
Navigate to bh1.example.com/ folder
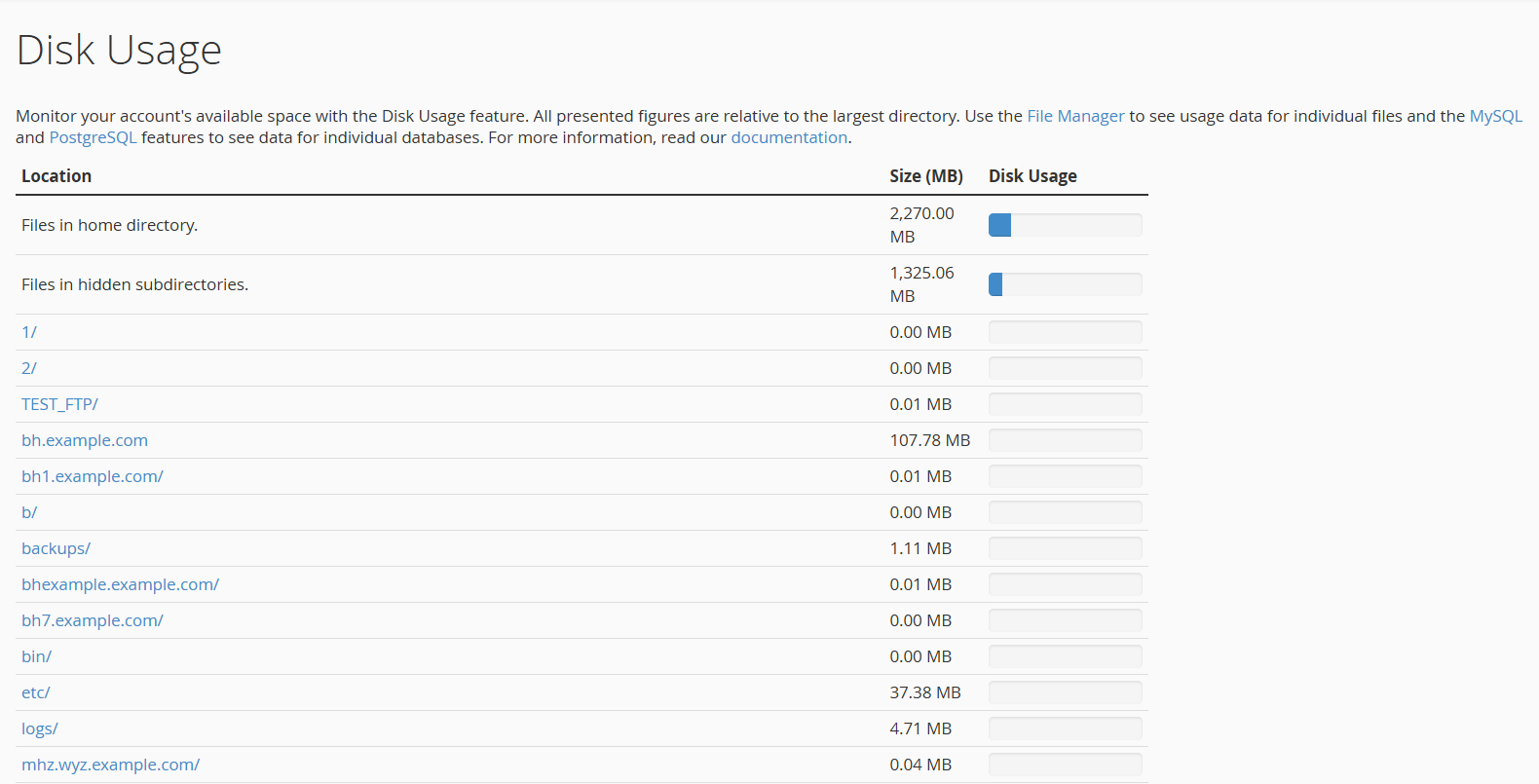coord(93,476)
